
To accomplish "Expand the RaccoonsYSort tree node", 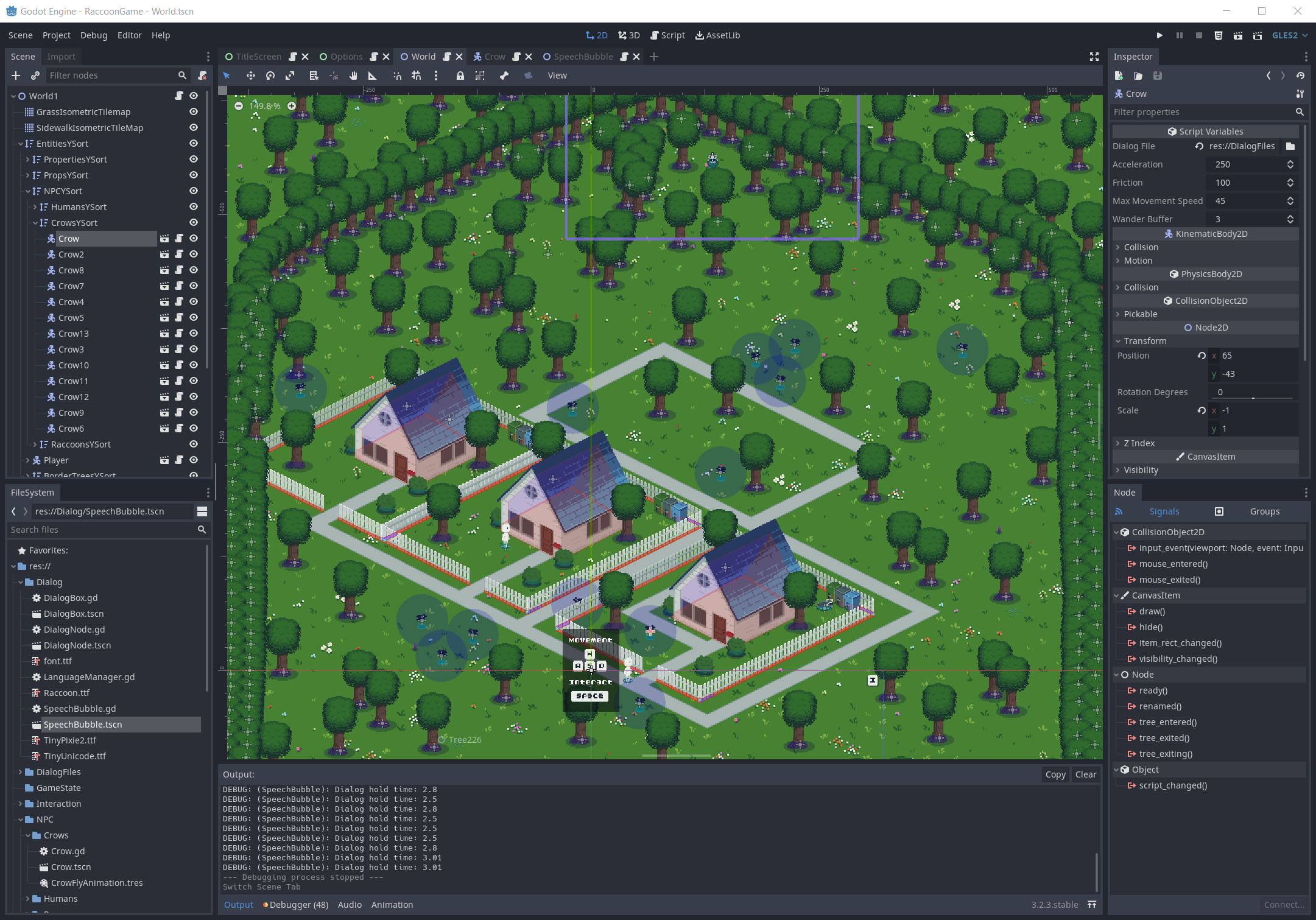I will [35, 444].
